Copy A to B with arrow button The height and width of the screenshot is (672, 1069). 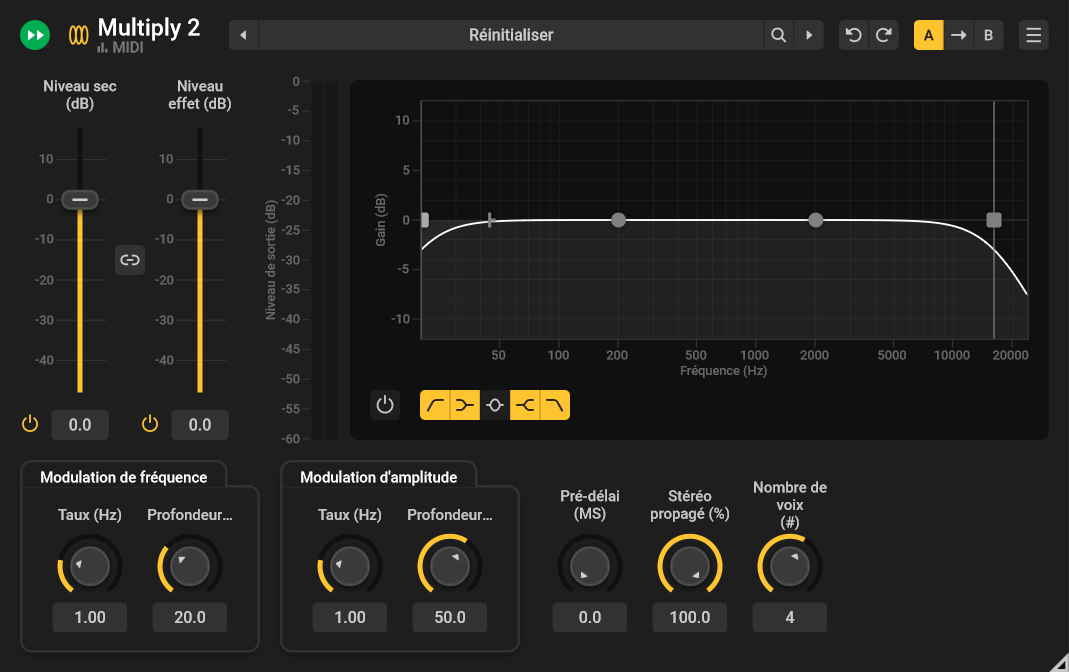tap(959, 35)
